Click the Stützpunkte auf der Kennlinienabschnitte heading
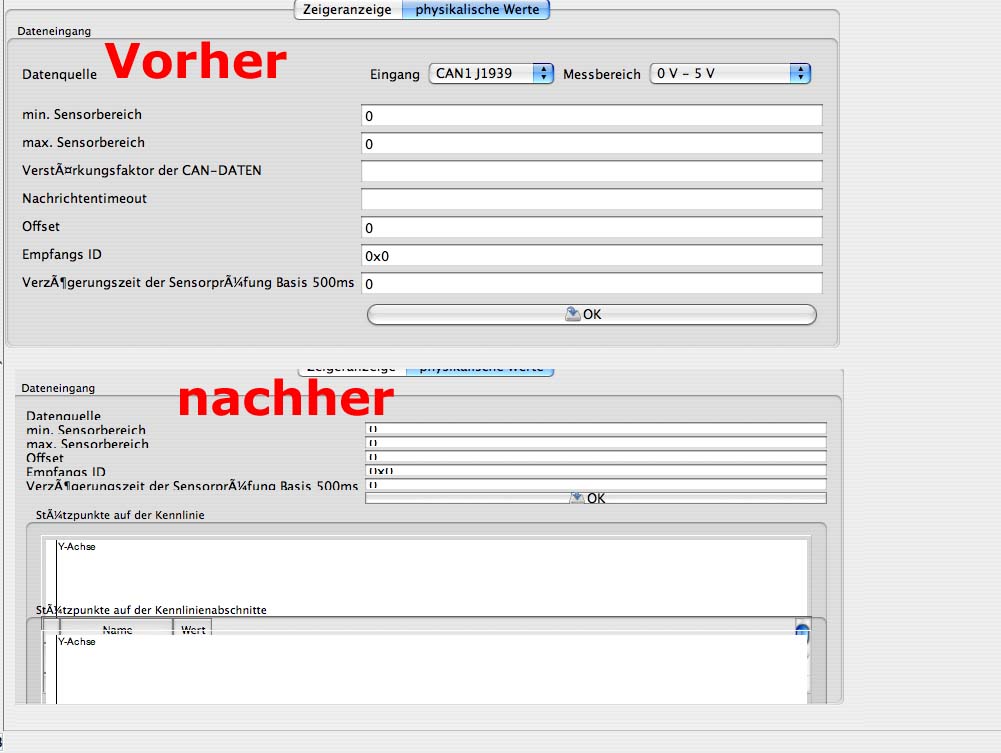 (151, 610)
